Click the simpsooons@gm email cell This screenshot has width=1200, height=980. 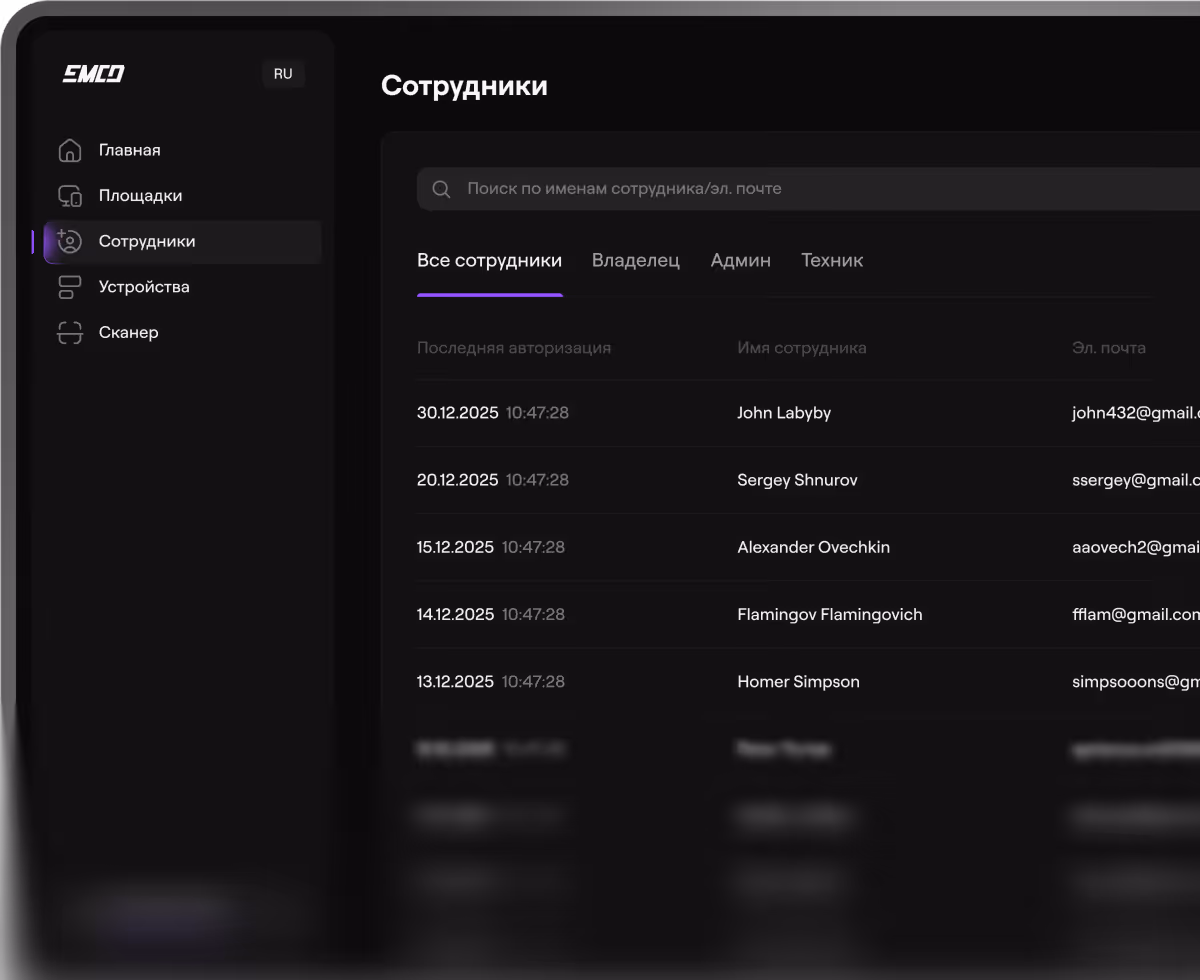pos(1136,682)
